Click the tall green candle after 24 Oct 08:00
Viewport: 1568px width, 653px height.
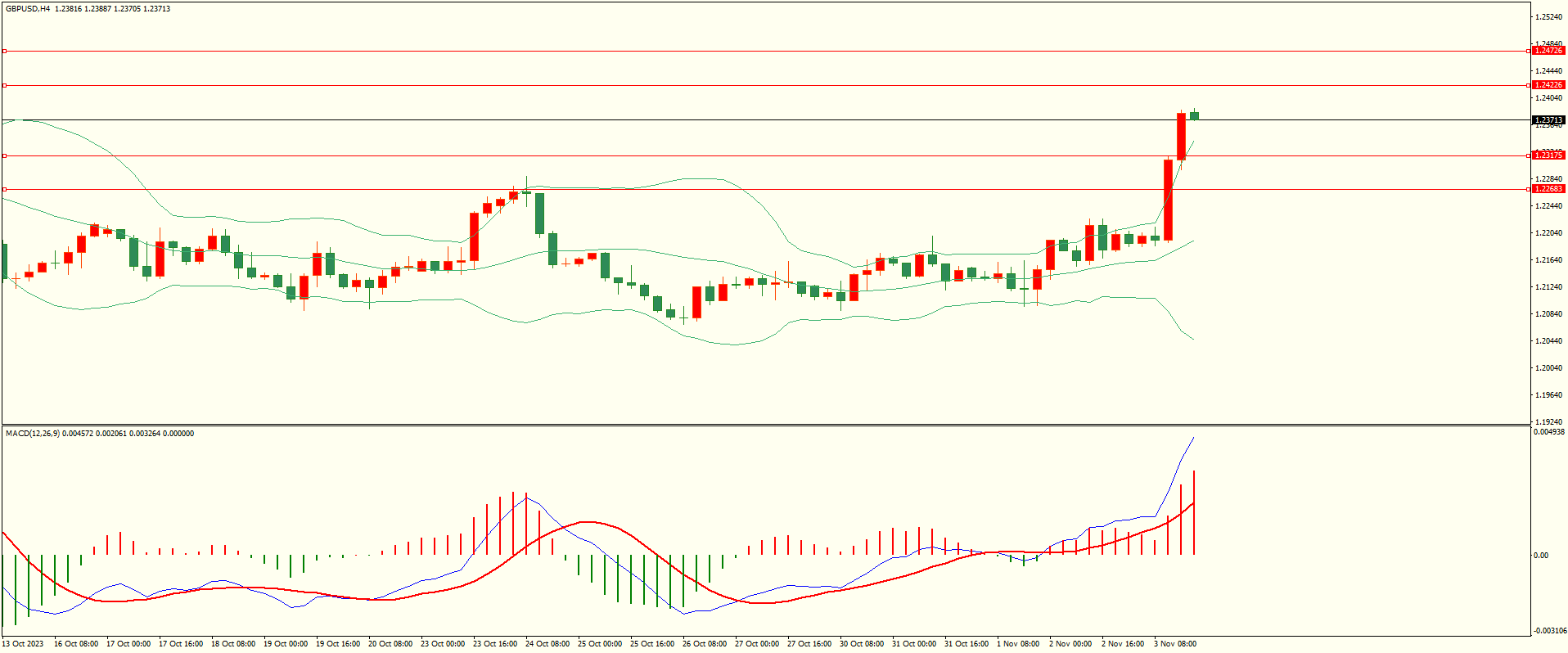540,213
